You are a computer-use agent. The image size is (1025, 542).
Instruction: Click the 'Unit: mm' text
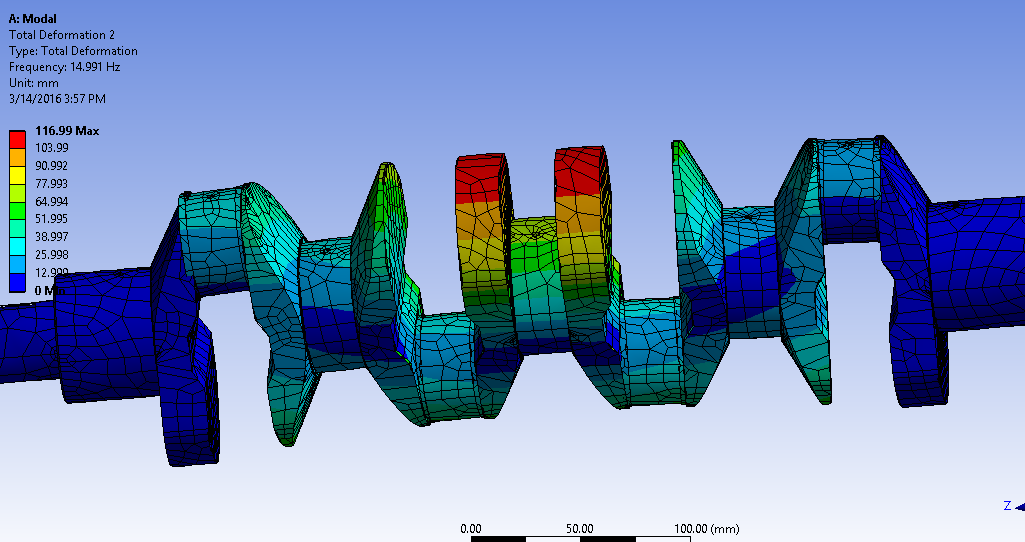(34, 83)
